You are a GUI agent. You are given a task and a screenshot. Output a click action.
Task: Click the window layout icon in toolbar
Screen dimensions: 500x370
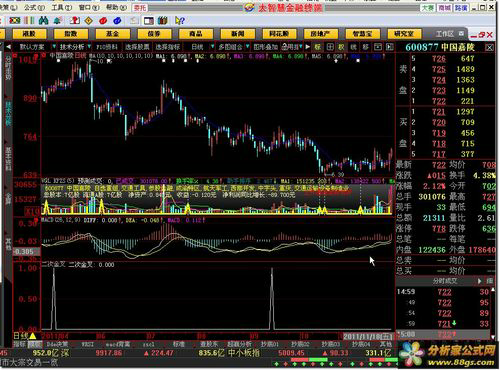coord(149,21)
